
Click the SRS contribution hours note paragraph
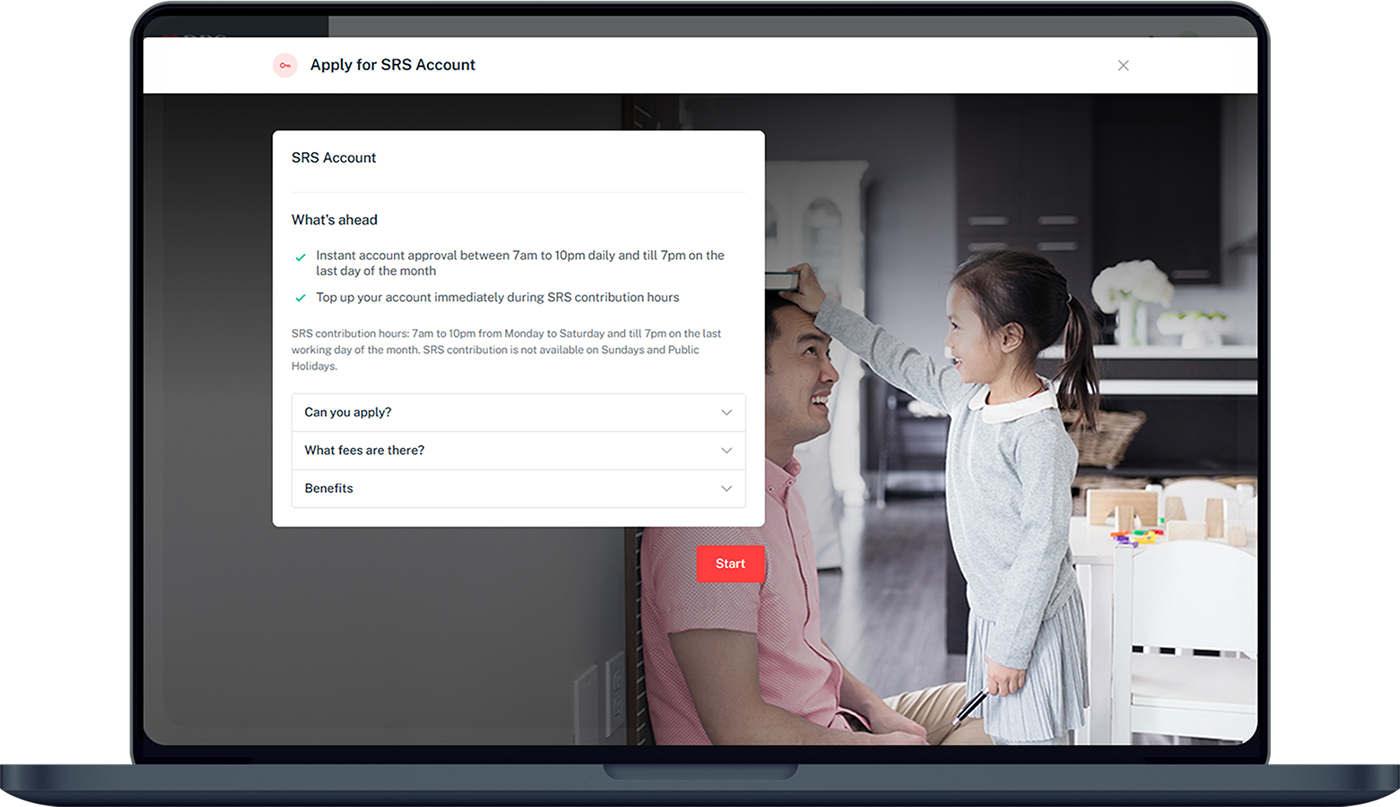(x=506, y=350)
